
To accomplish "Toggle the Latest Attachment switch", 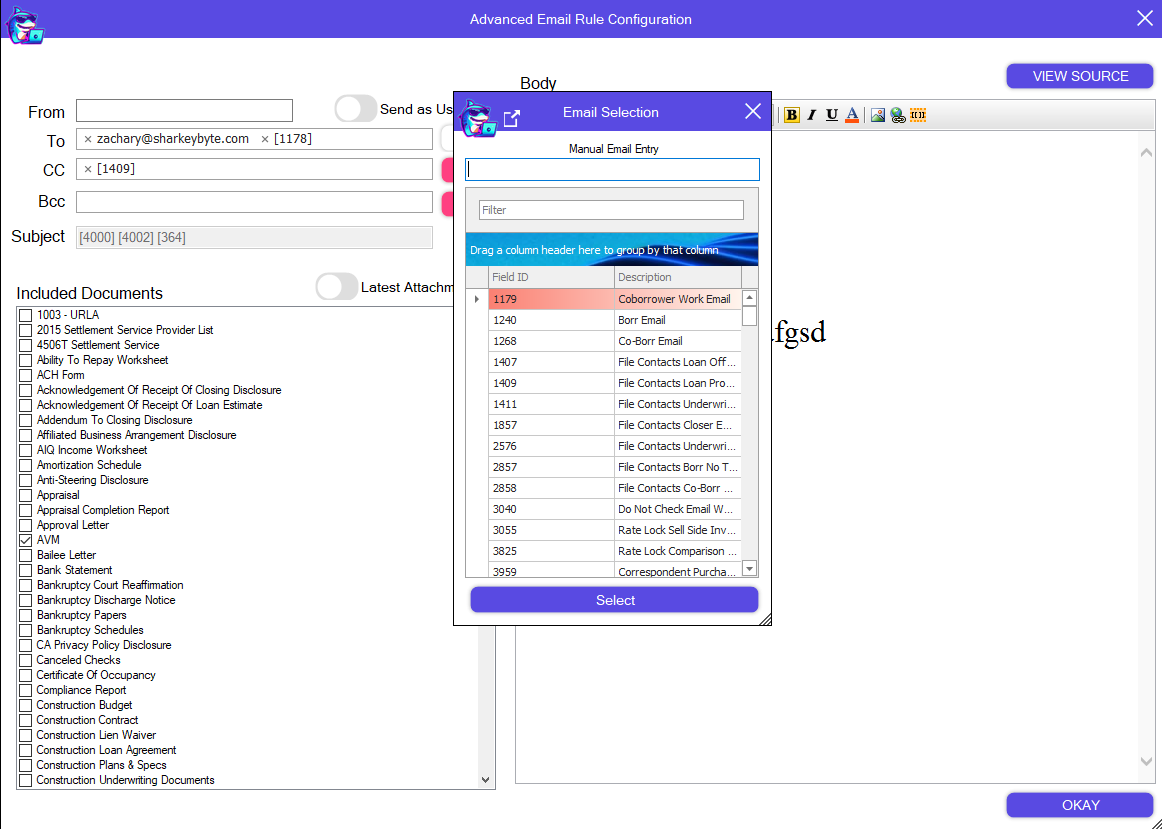I will click(x=336, y=287).
